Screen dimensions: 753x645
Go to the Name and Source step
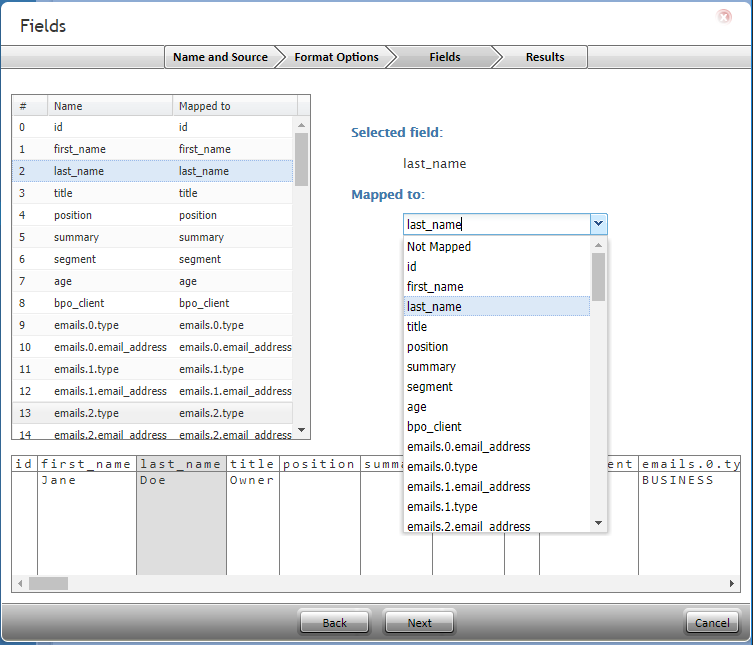tap(220, 57)
